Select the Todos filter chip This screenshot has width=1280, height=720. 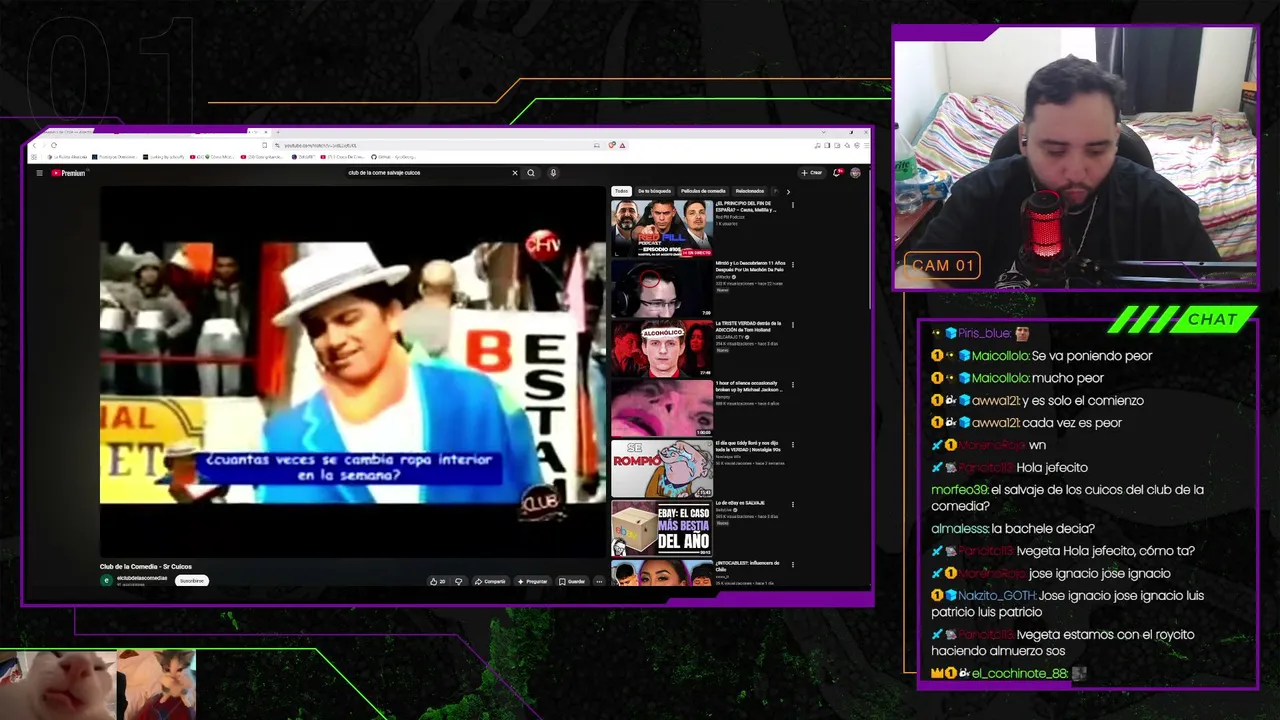(x=622, y=191)
